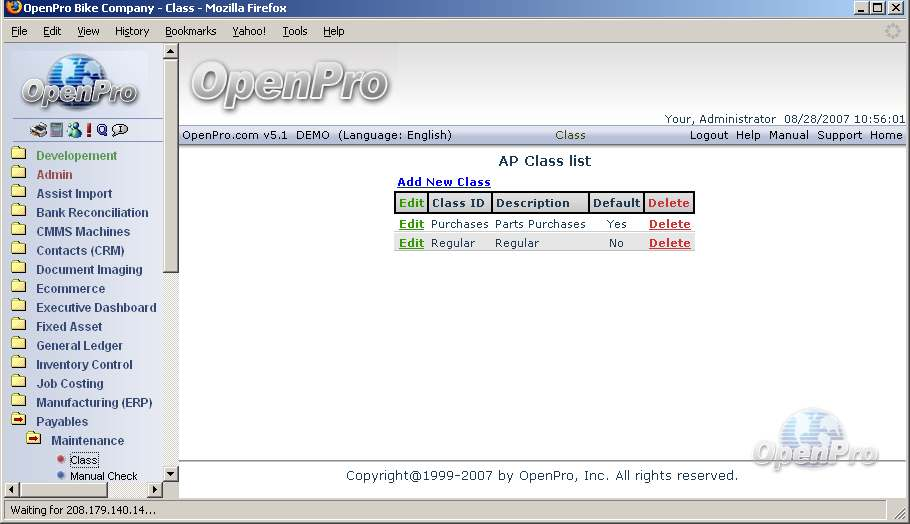This screenshot has width=910, height=524.
Task: Click the printer icon in sidebar toolbar
Action: [x=38, y=130]
